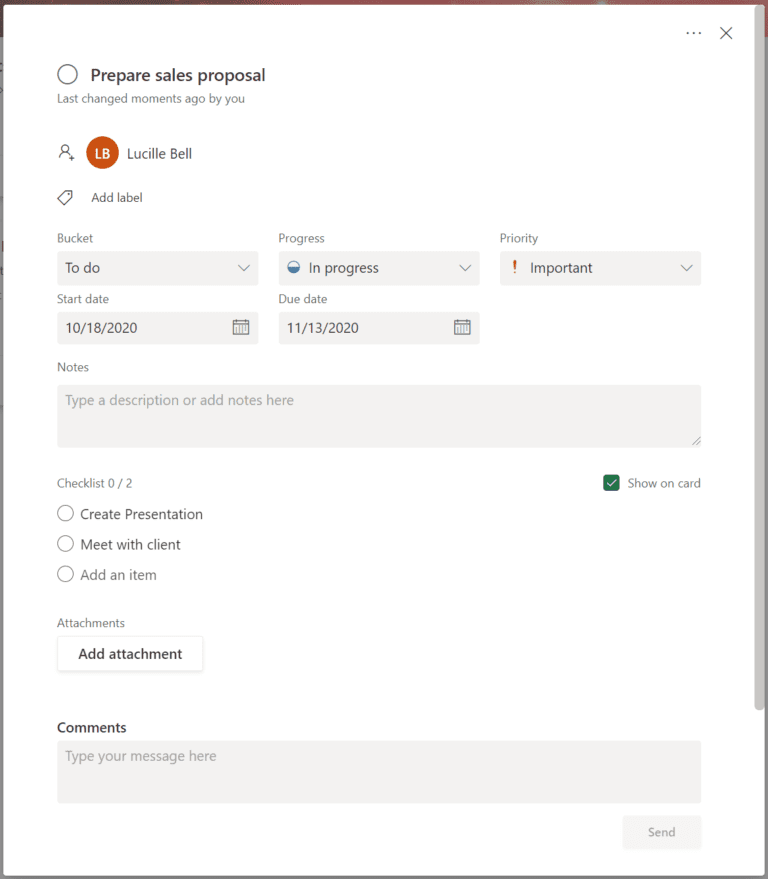Click the Send comment button

click(x=661, y=832)
